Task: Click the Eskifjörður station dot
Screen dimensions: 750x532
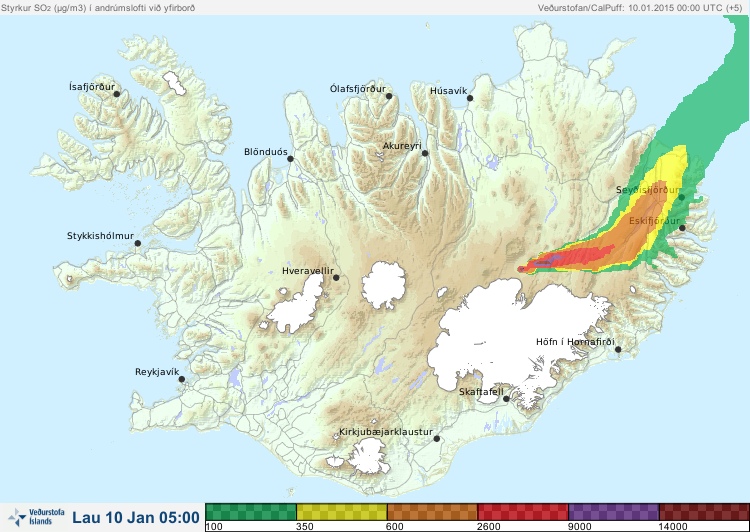Action: tap(683, 228)
